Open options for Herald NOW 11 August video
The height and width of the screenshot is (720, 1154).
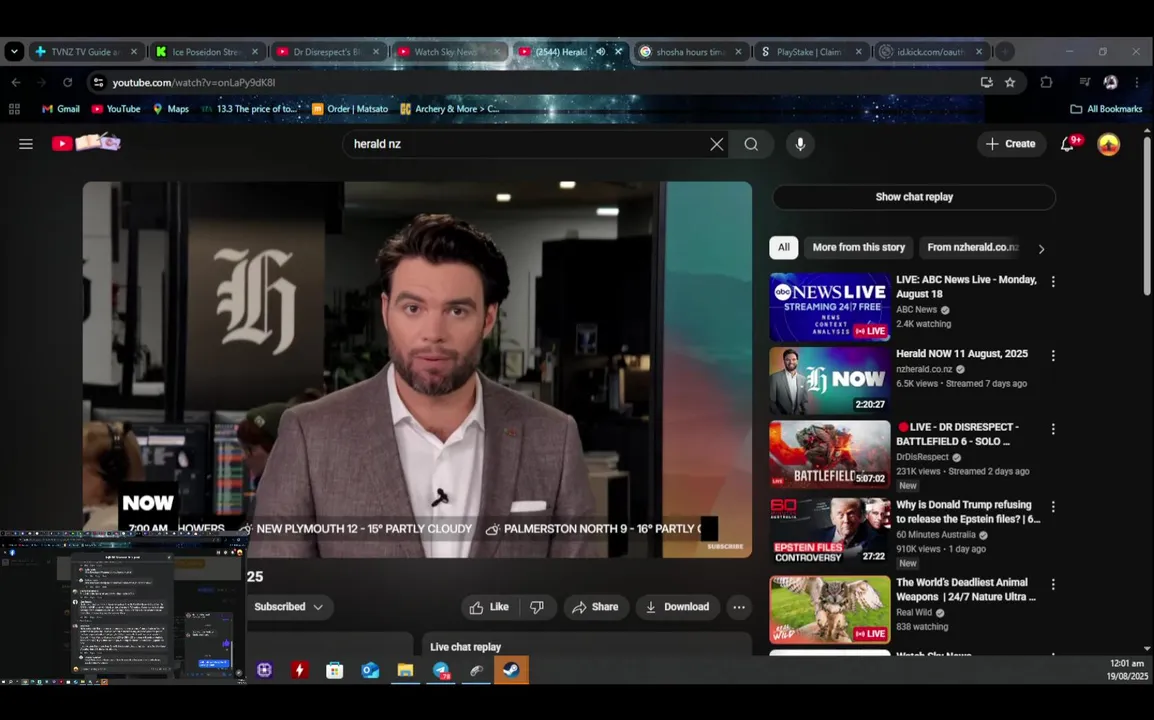1053,356
